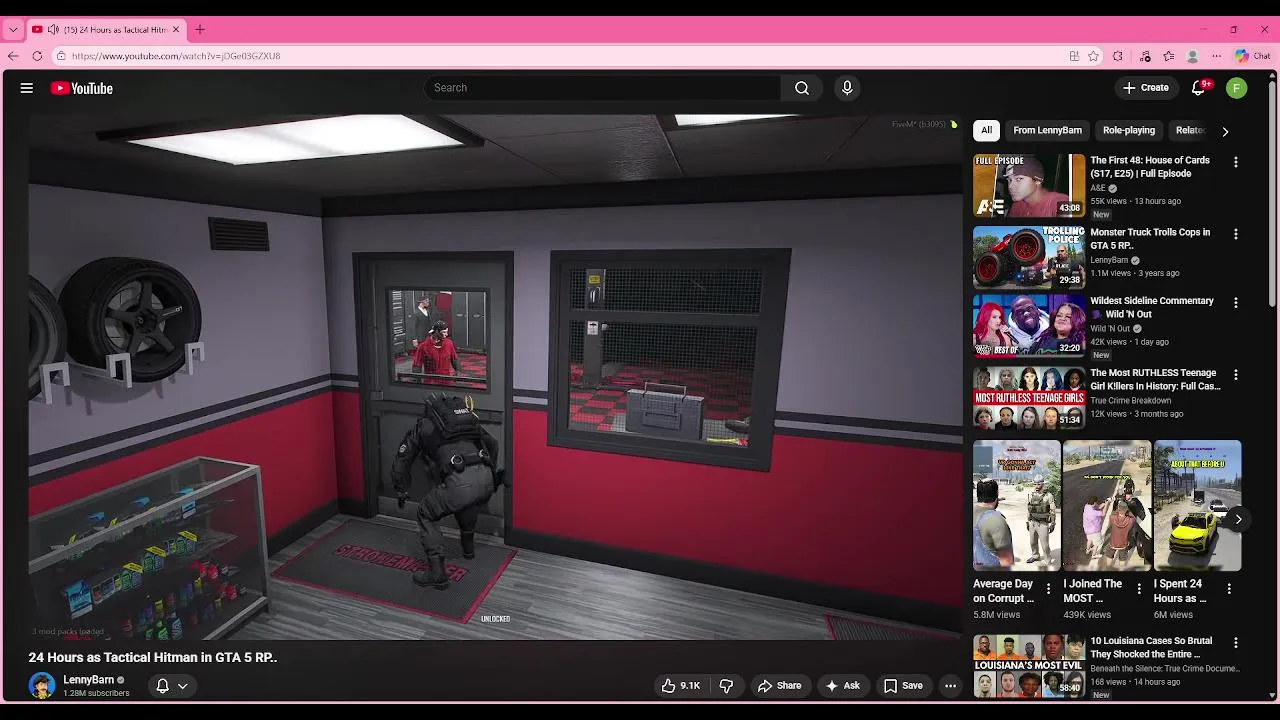Click the magnifier search button
1280x720 pixels.
pyautogui.click(x=802, y=88)
